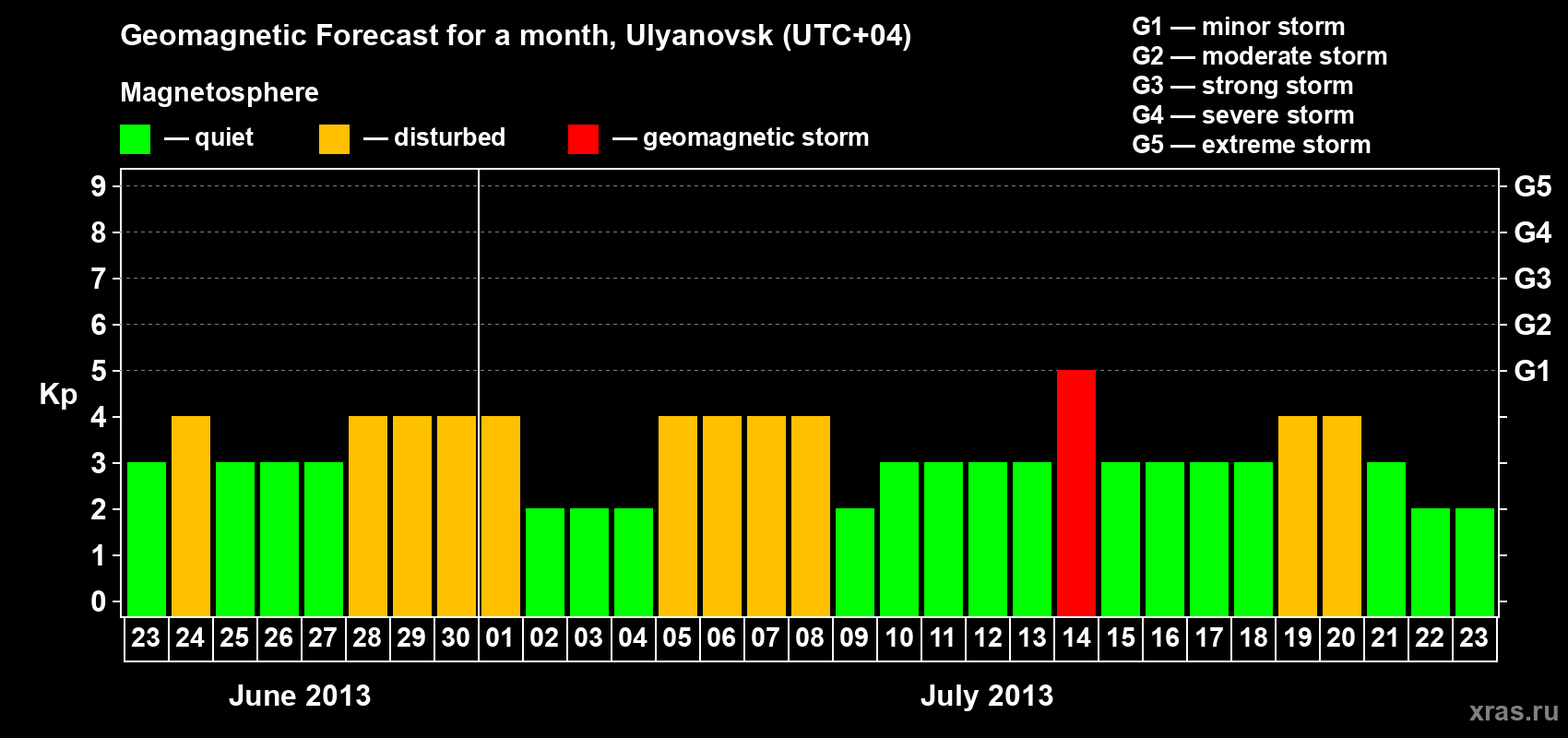Click the '— quiet' legend label
This screenshot has height=738, width=1568.
pos(209,138)
